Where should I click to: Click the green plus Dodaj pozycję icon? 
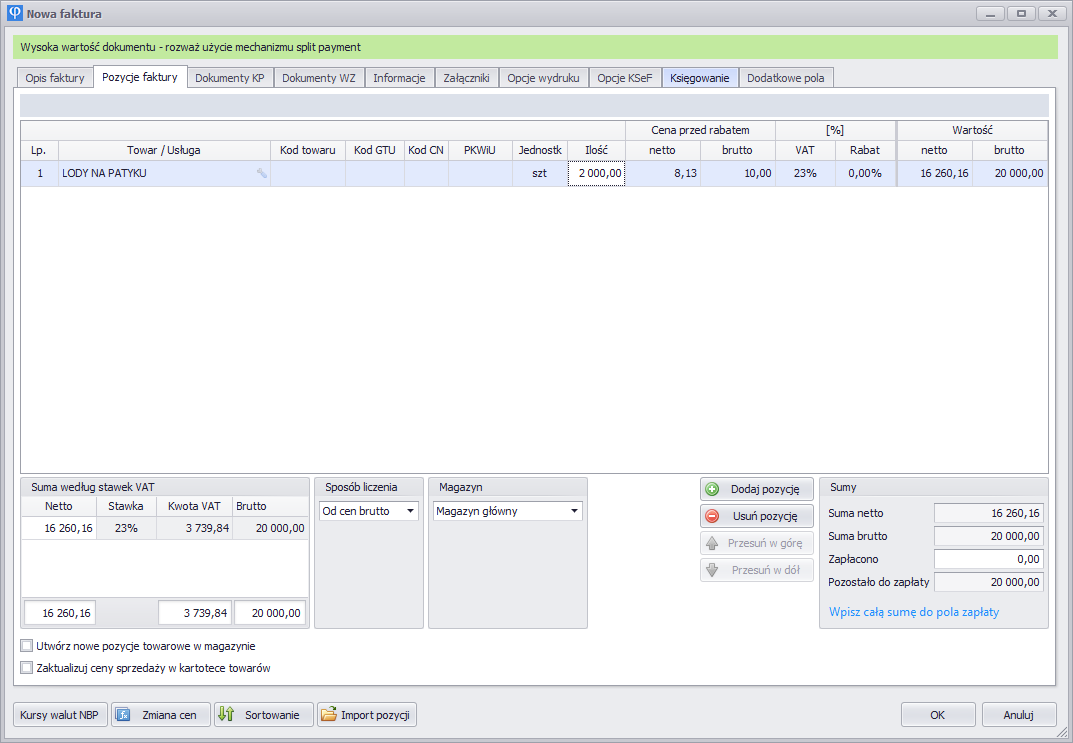(x=712, y=489)
